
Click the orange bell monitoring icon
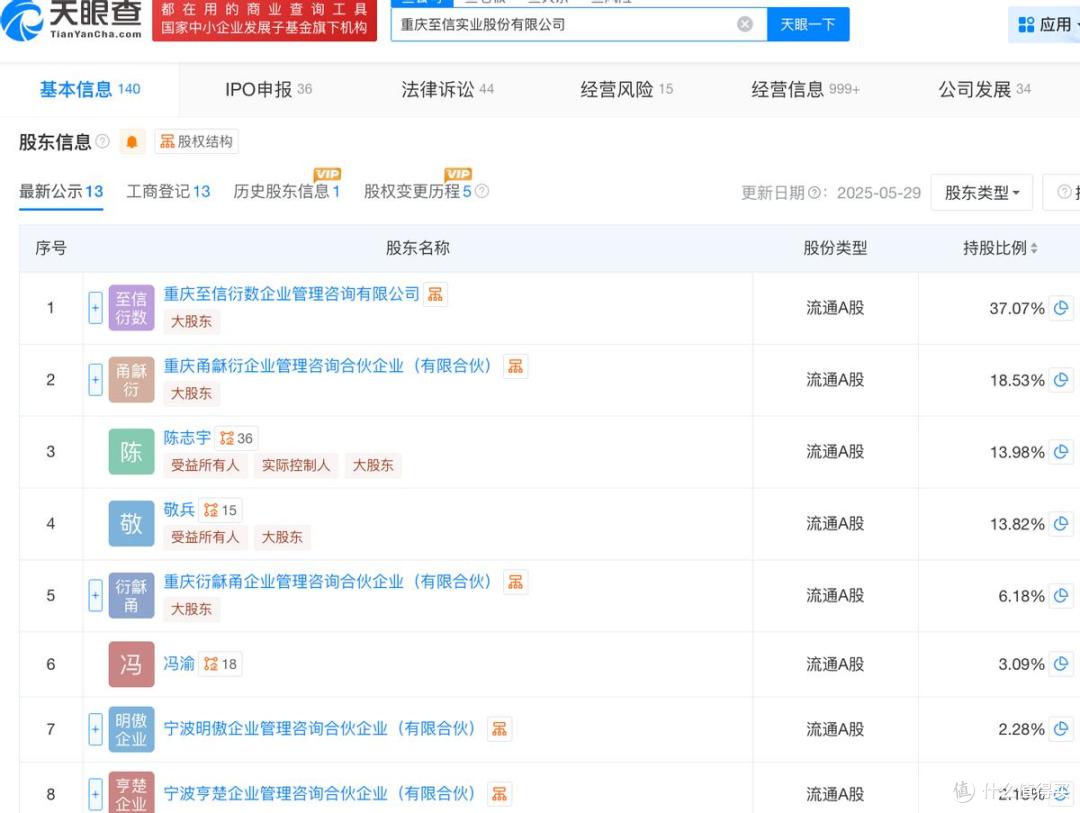(132, 142)
